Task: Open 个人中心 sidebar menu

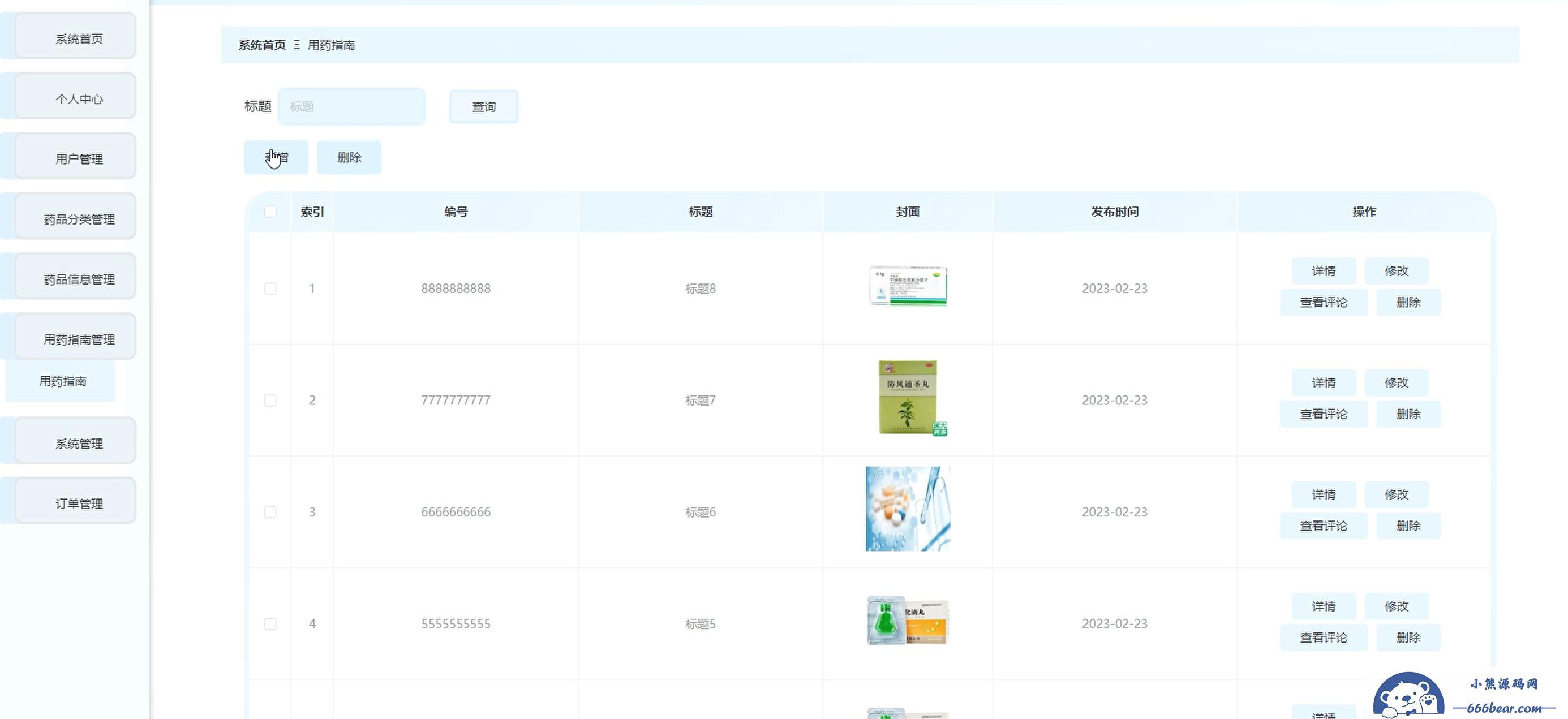Action: click(x=75, y=97)
